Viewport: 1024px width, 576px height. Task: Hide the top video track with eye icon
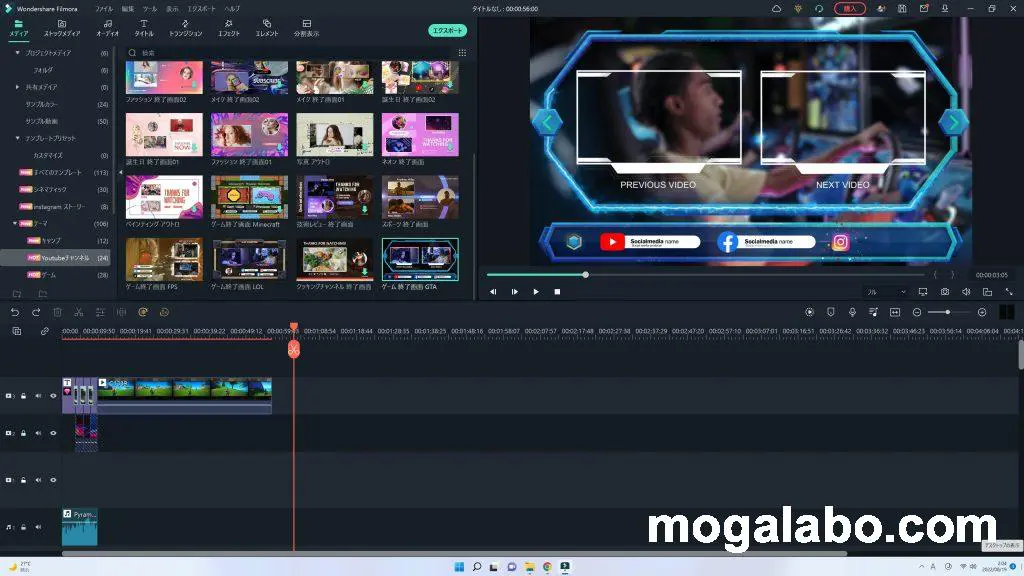pos(54,395)
